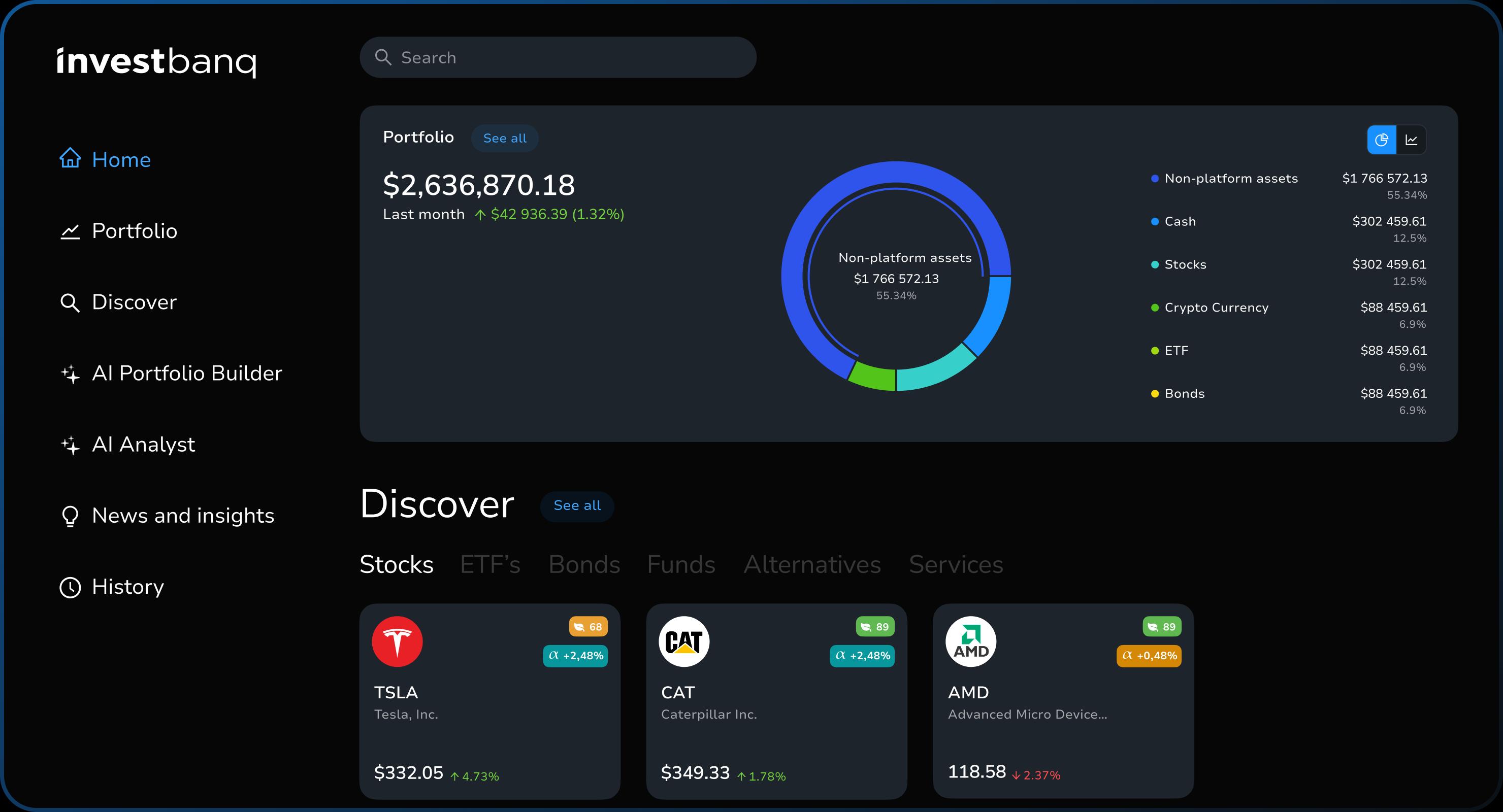Click the News and insights lightbulb icon
Viewport: 1503px width, 812px height.
click(x=70, y=516)
